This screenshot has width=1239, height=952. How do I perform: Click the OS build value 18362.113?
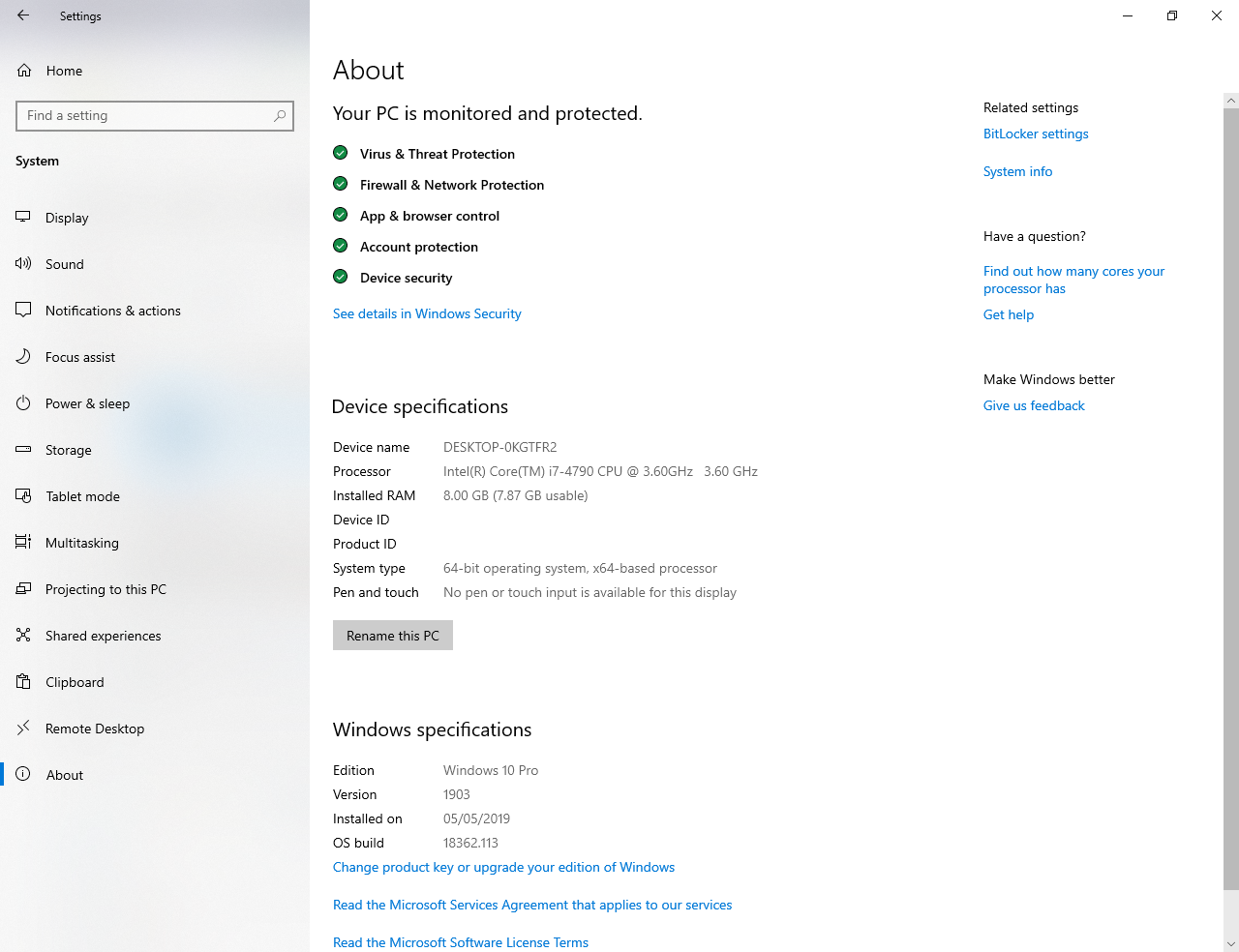pos(470,843)
